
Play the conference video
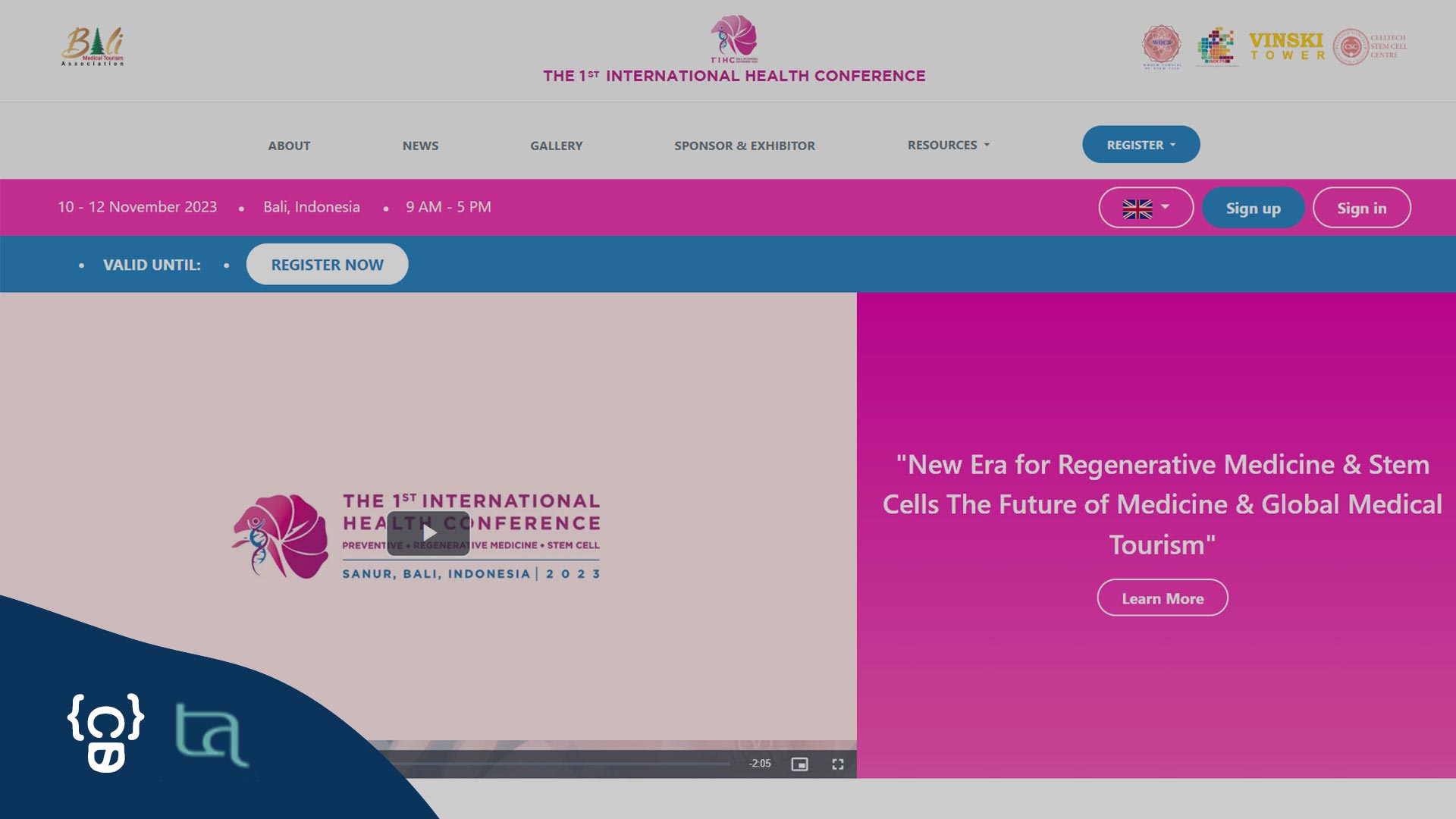[428, 533]
